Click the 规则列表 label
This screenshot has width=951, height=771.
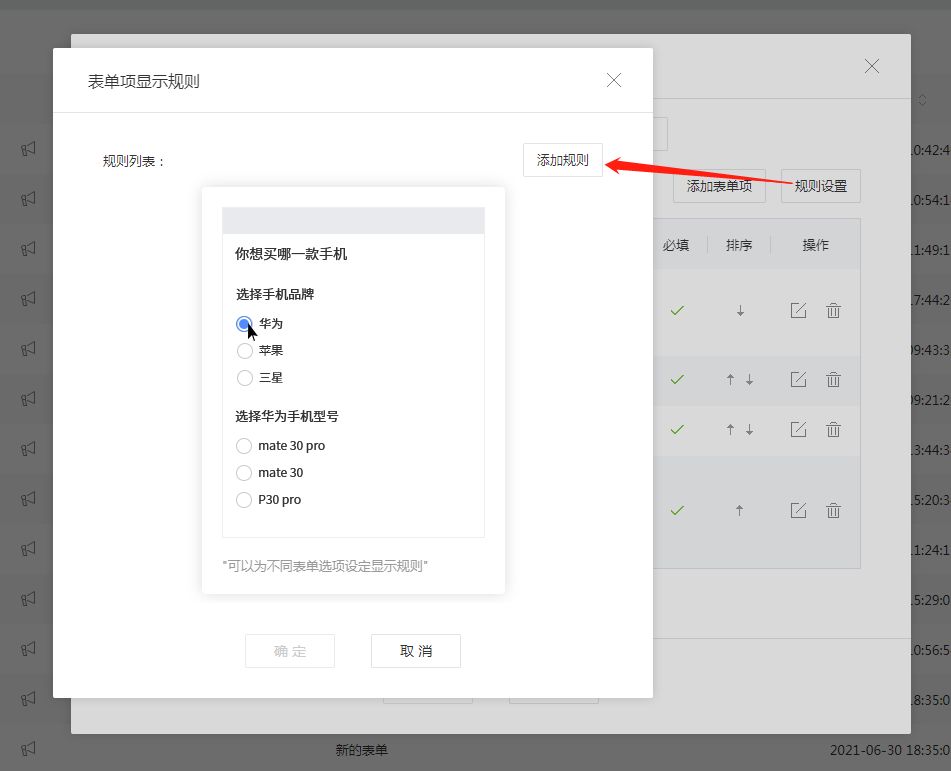133,161
